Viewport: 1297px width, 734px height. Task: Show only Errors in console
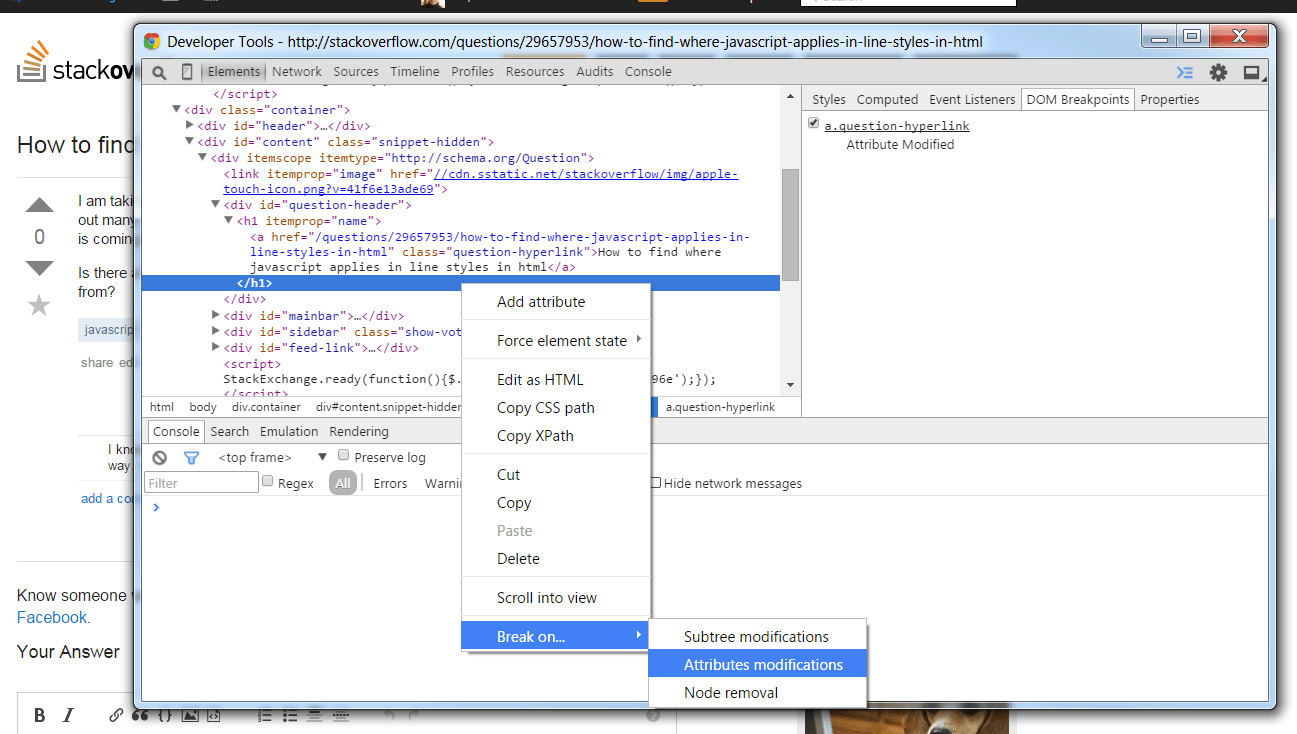[x=390, y=484]
